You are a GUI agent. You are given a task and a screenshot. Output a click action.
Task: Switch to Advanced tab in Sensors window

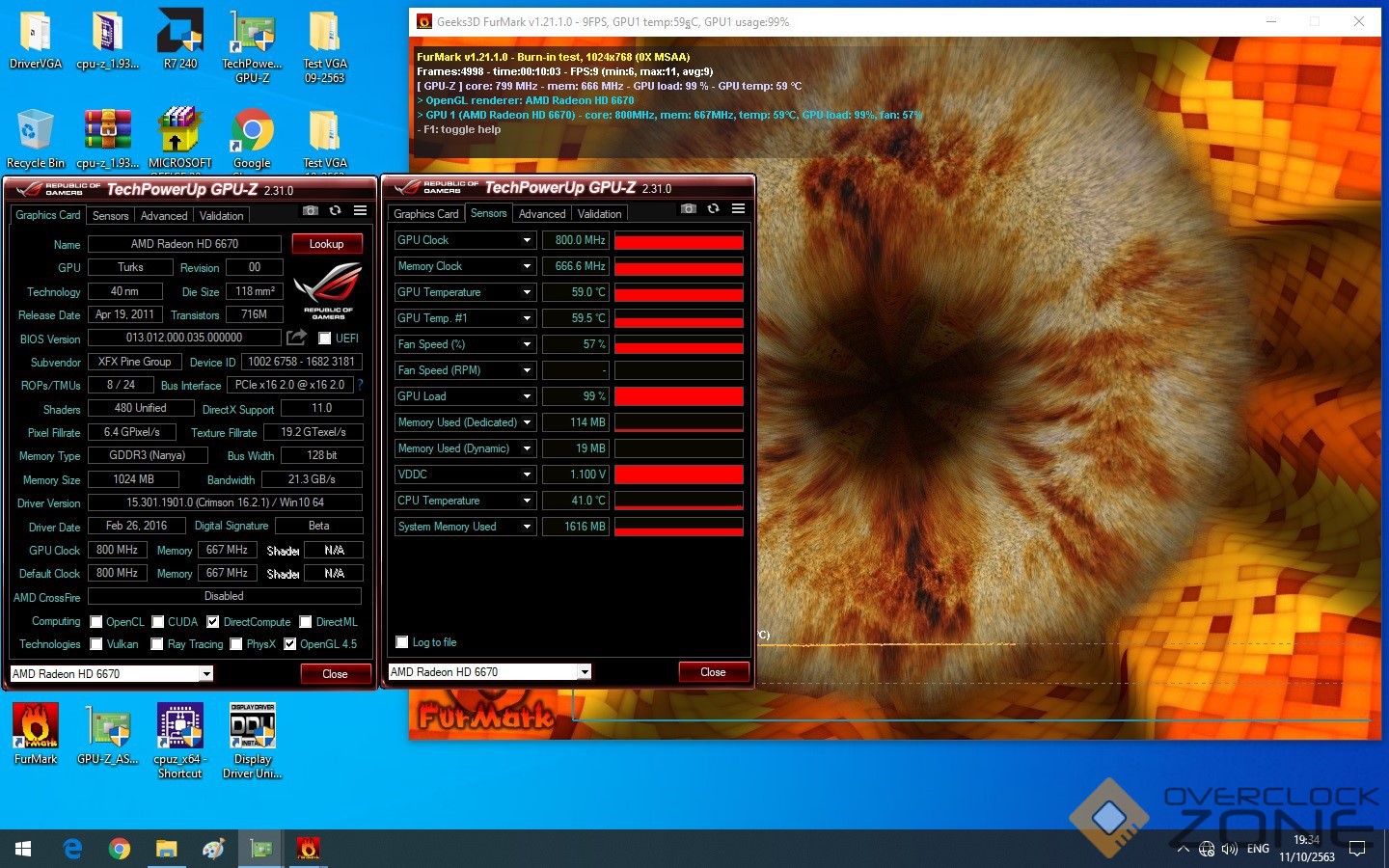click(x=541, y=214)
